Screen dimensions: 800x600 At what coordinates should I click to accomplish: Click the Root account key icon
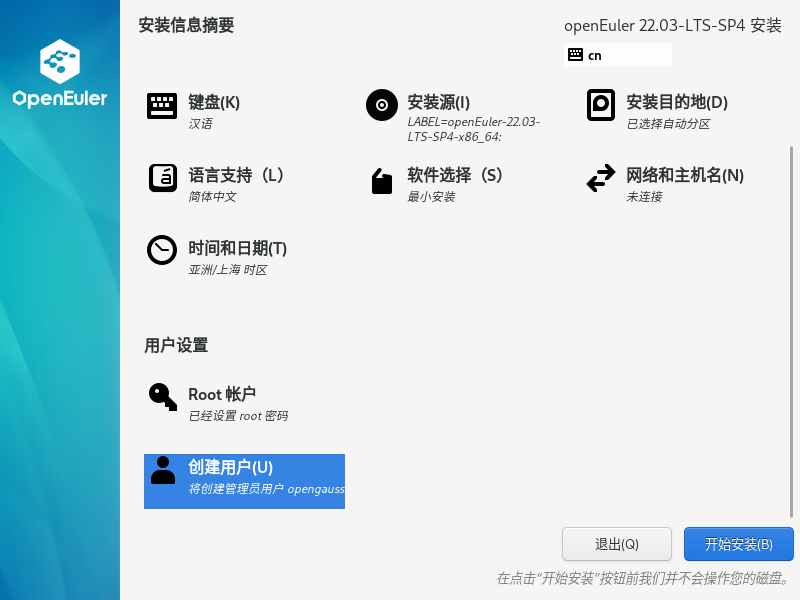click(x=163, y=397)
